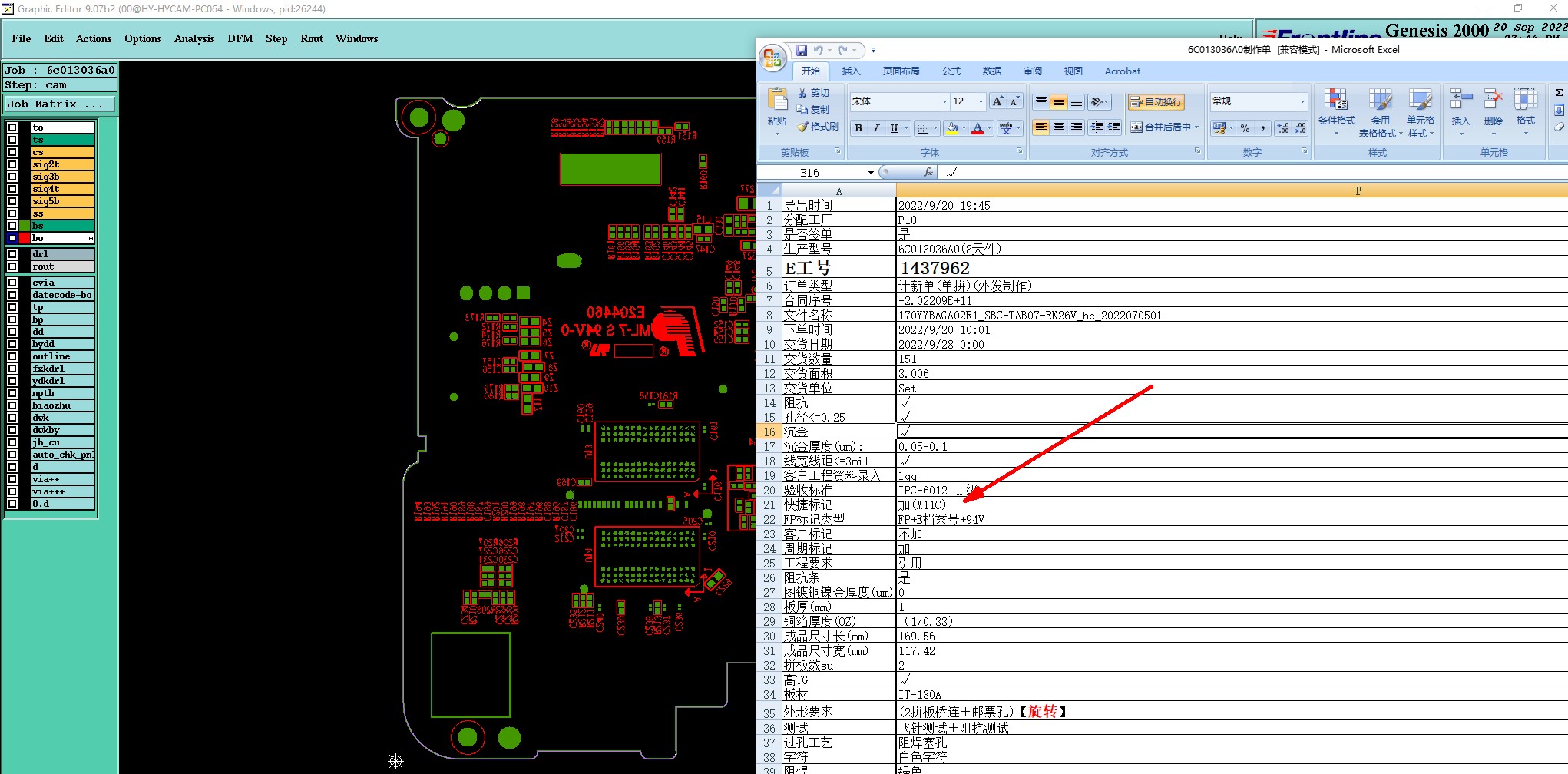
Task: Select column B header in Excel
Action: 1232,190
